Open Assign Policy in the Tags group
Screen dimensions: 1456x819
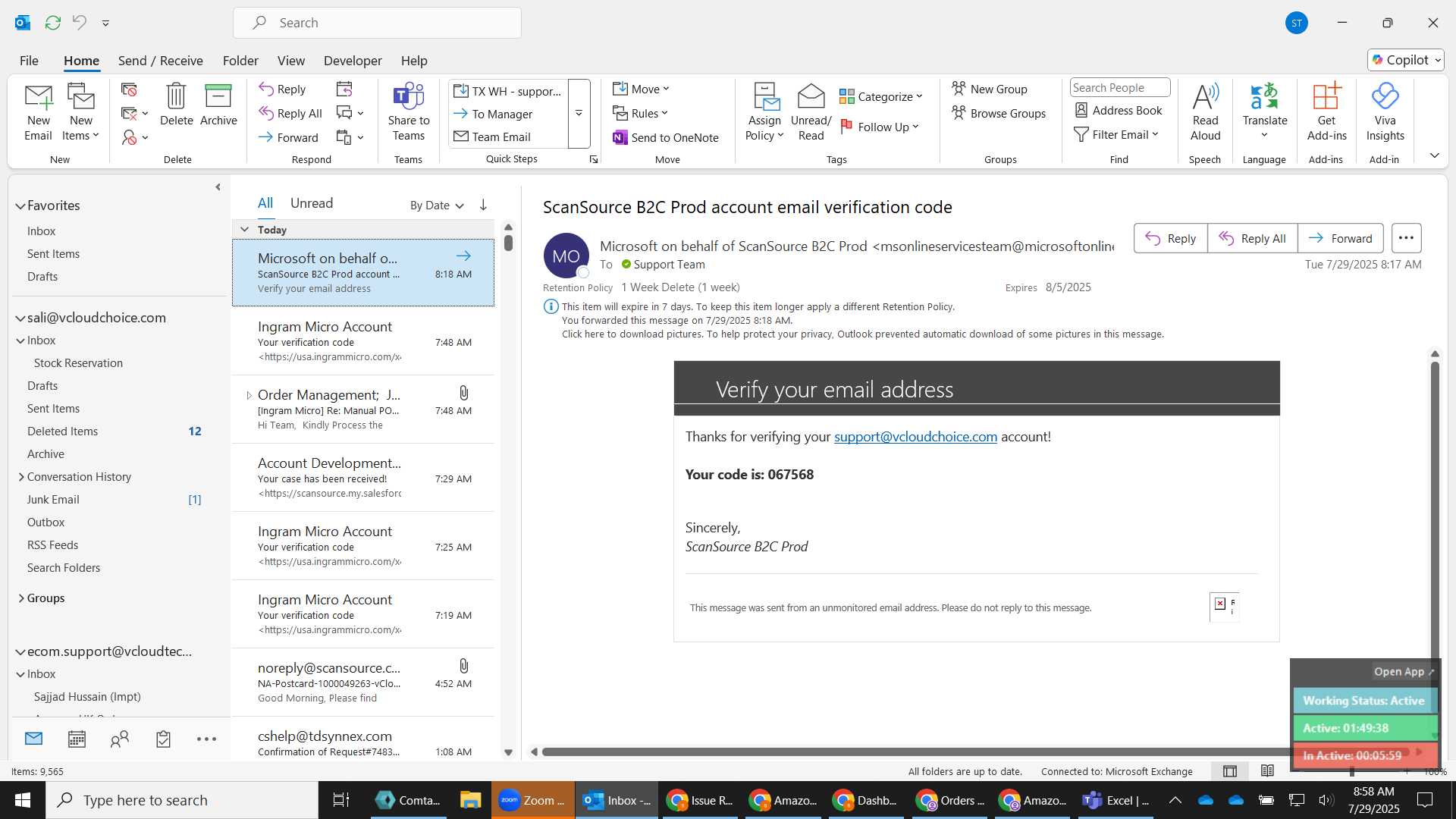point(764,111)
